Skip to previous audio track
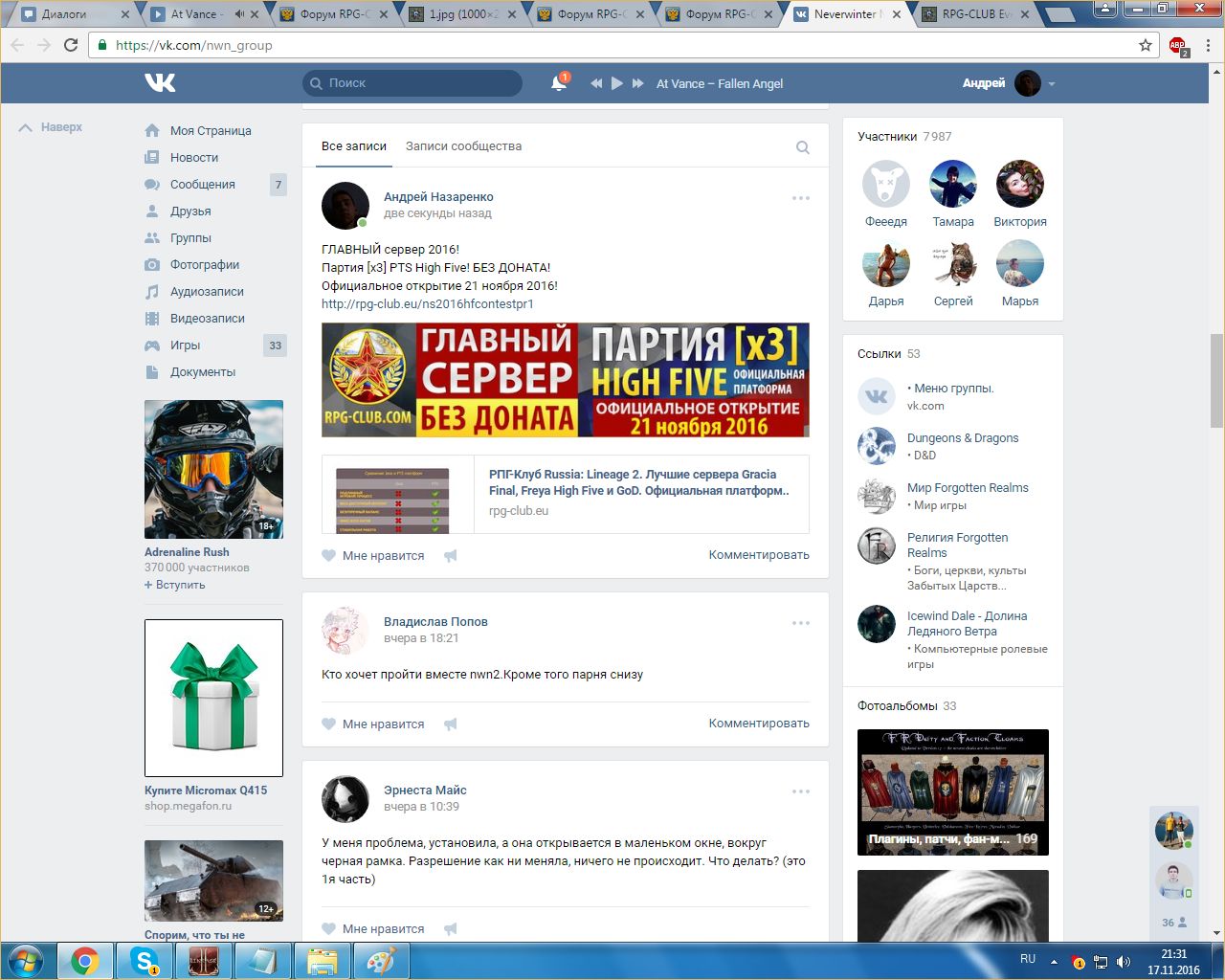 595,83
